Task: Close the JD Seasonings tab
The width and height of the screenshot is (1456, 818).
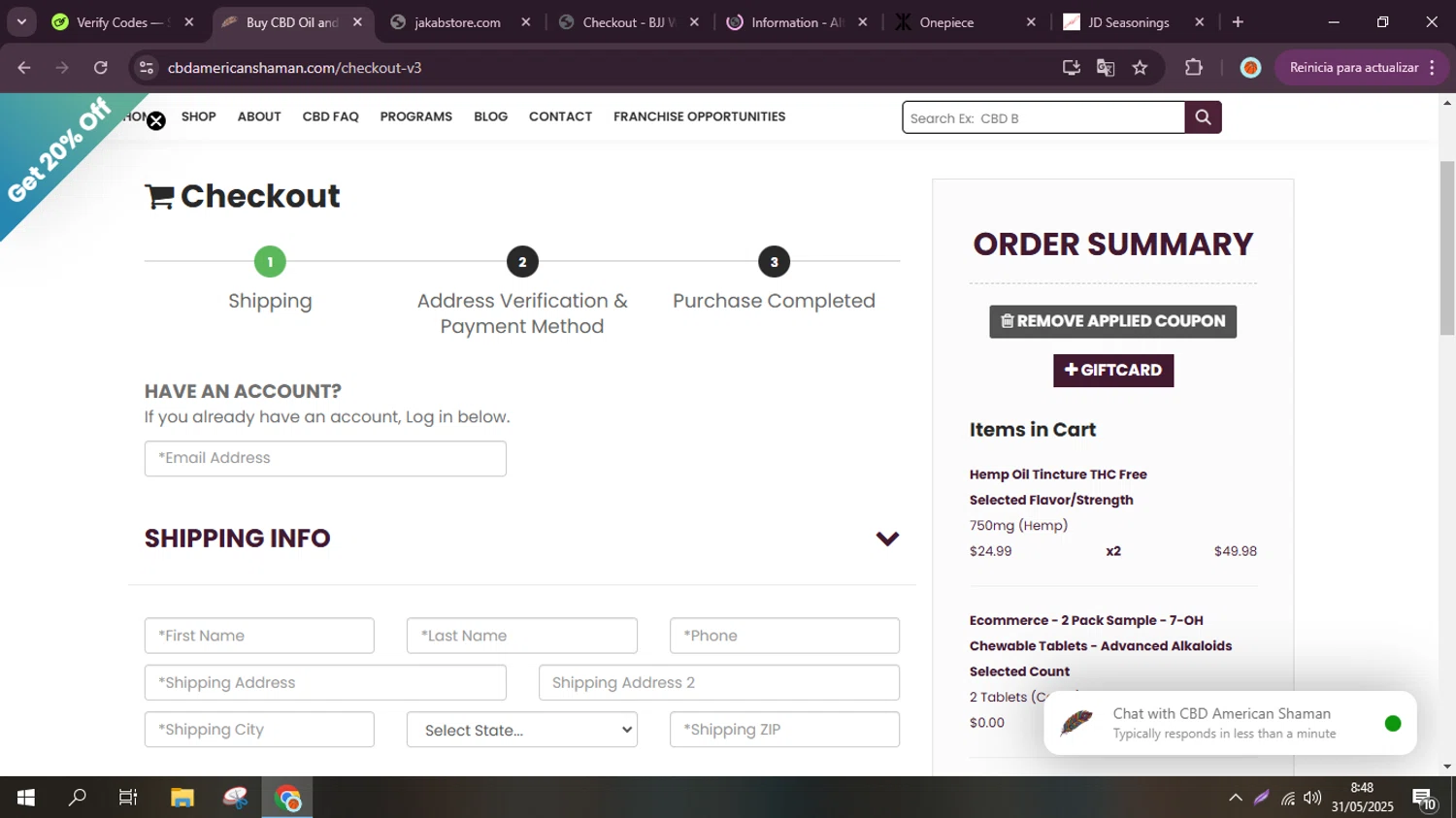Action: [1200, 22]
